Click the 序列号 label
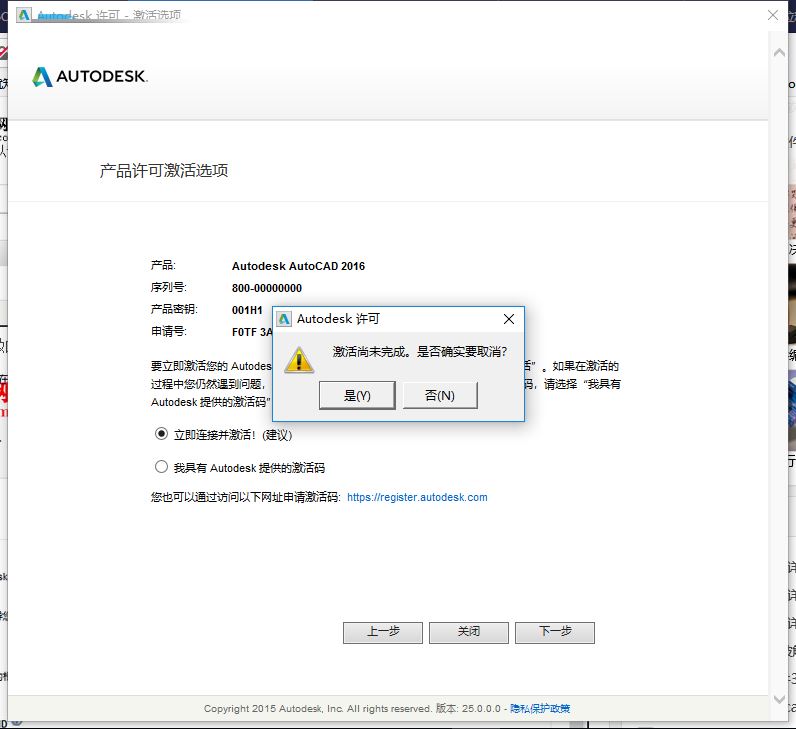The height and width of the screenshot is (729, 796). 169,287
